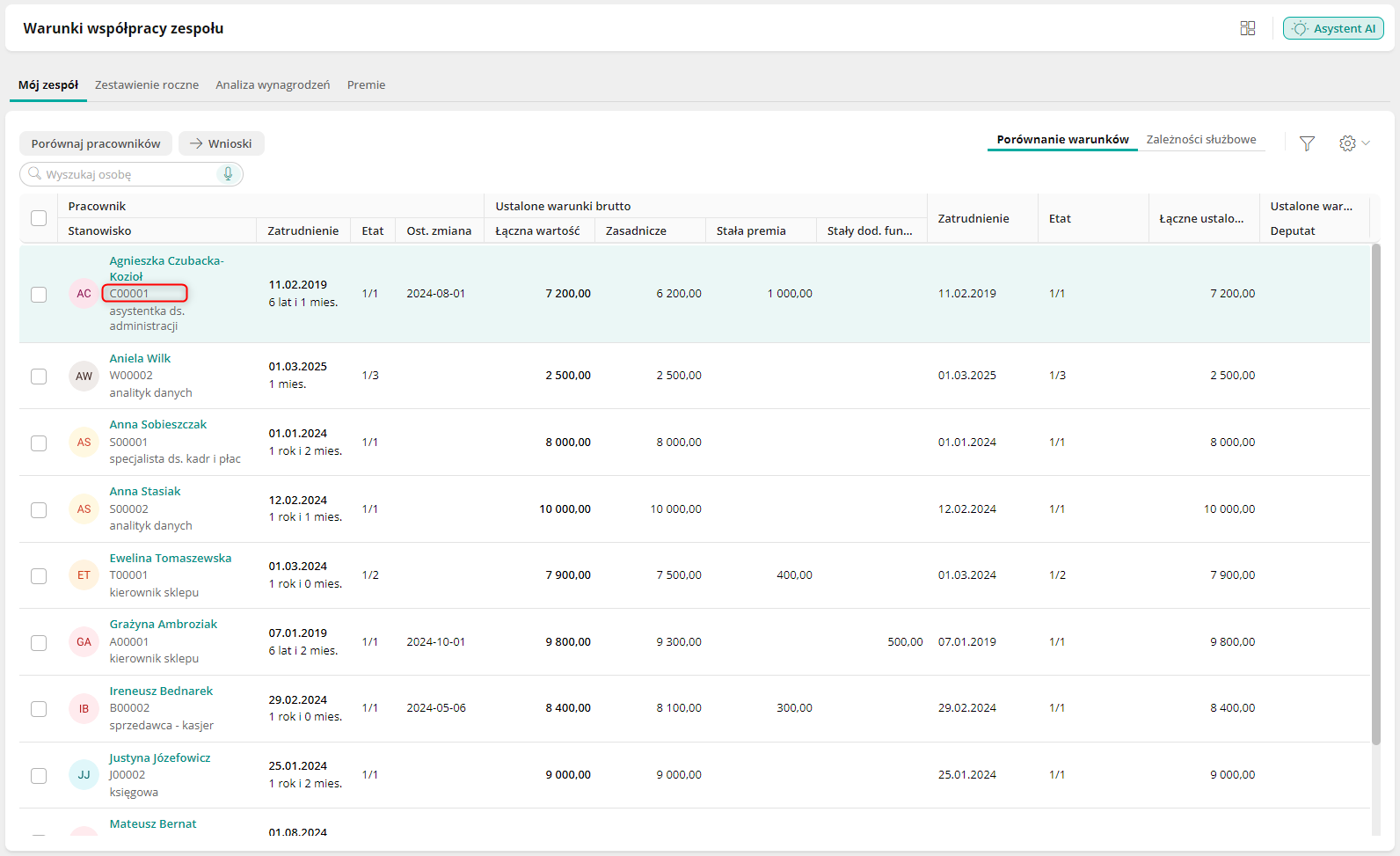Click the AC avatar of Agnieszka
The image size is (1400, 856).
[84, 294]
